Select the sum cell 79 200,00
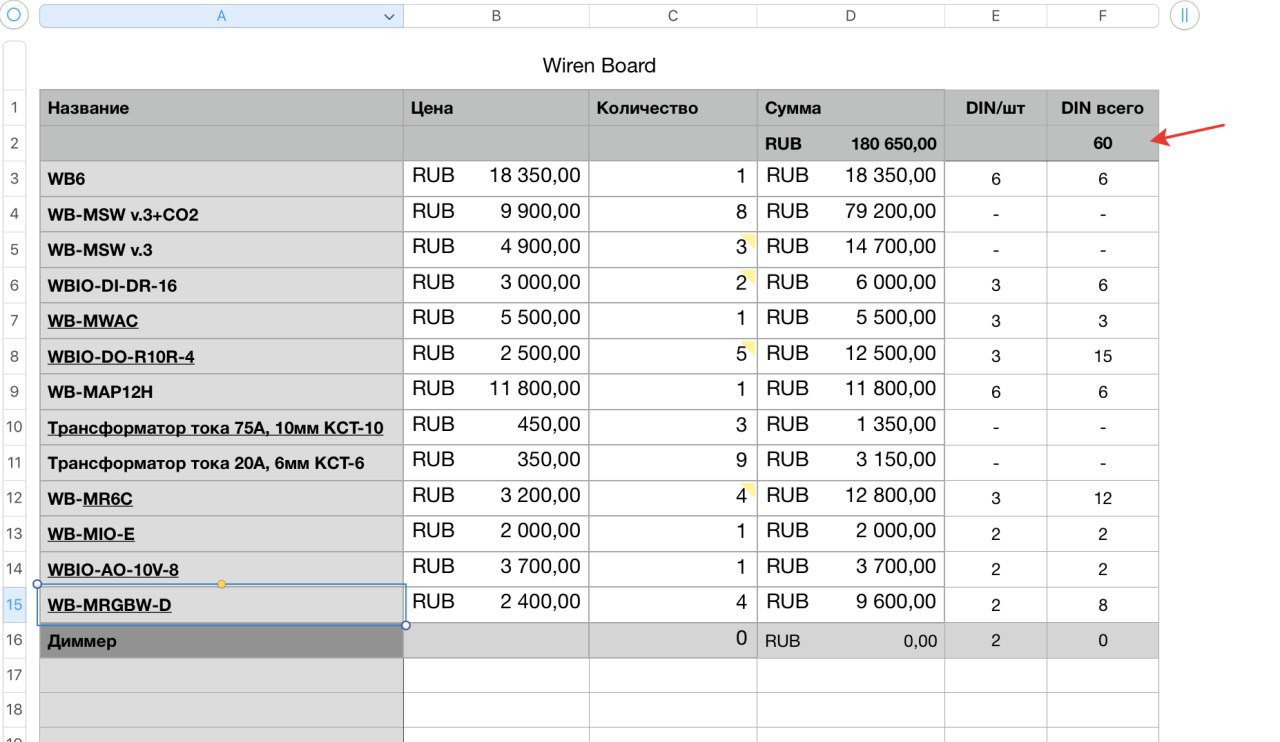1280x742 pixels. point(850,214)
